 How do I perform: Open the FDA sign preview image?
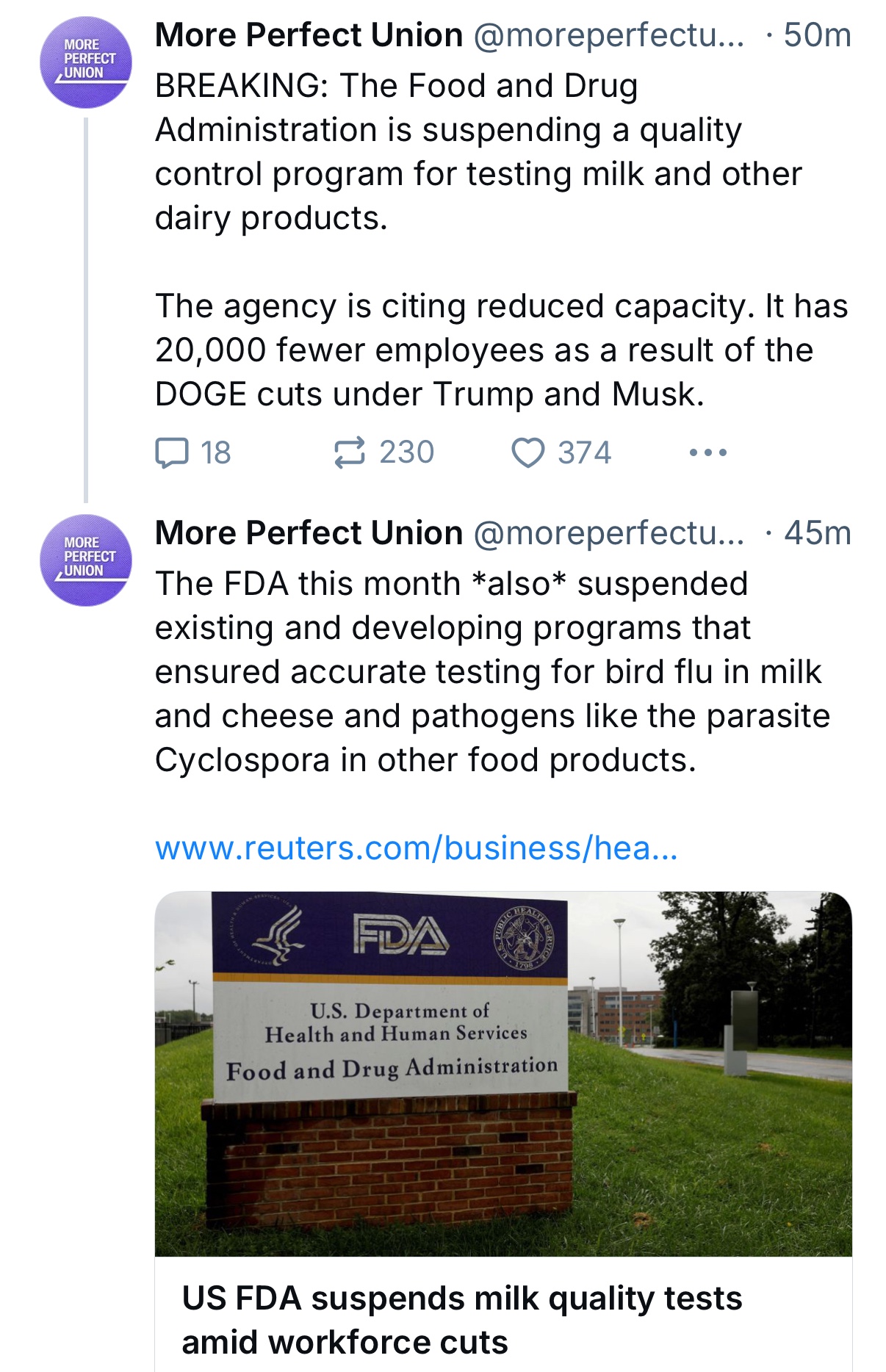503,1073
